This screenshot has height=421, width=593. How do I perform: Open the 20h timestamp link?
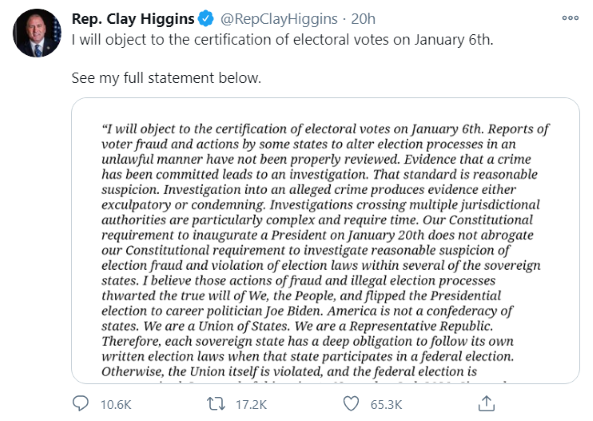[363, 19]
